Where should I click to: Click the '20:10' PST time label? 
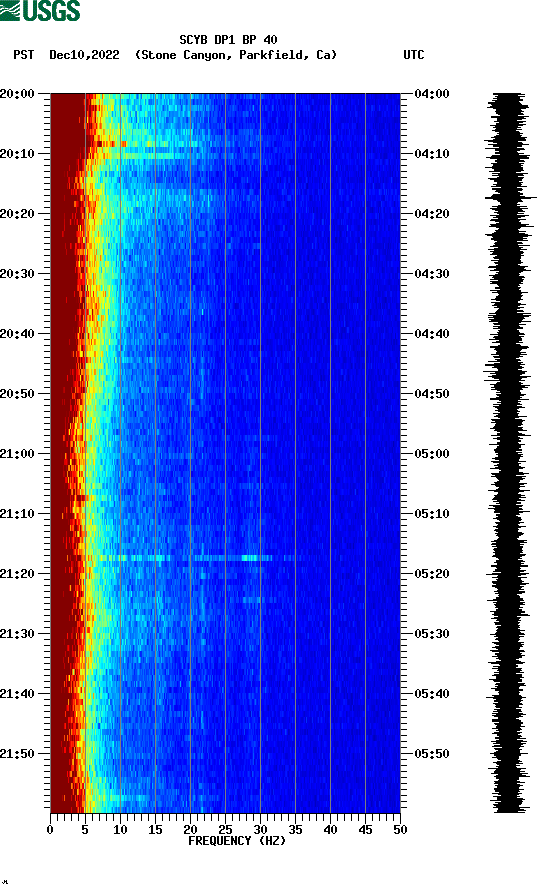tap(17, 154)
